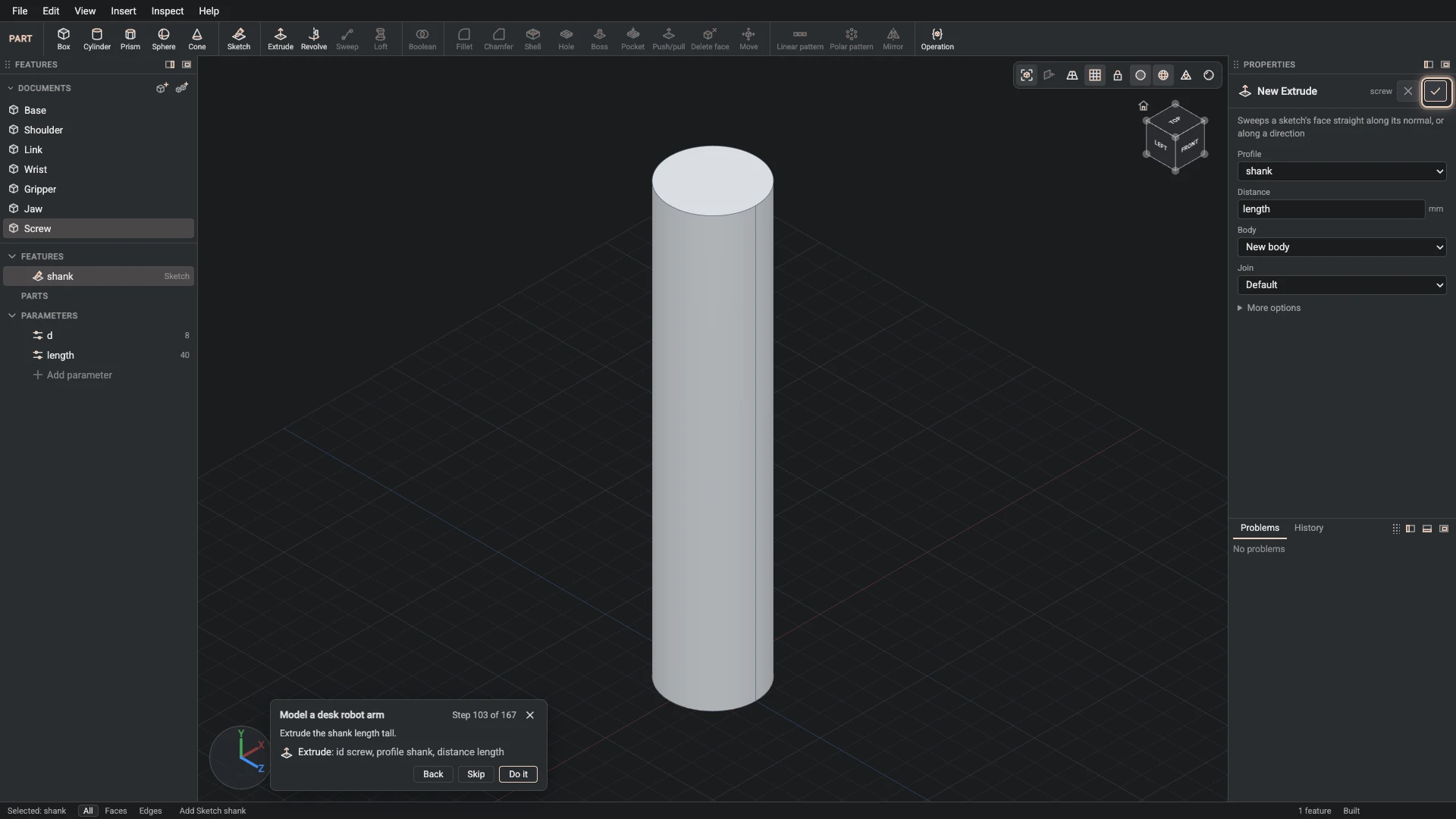
Task: Open the Insert menu
Action: tap(124, 11)
